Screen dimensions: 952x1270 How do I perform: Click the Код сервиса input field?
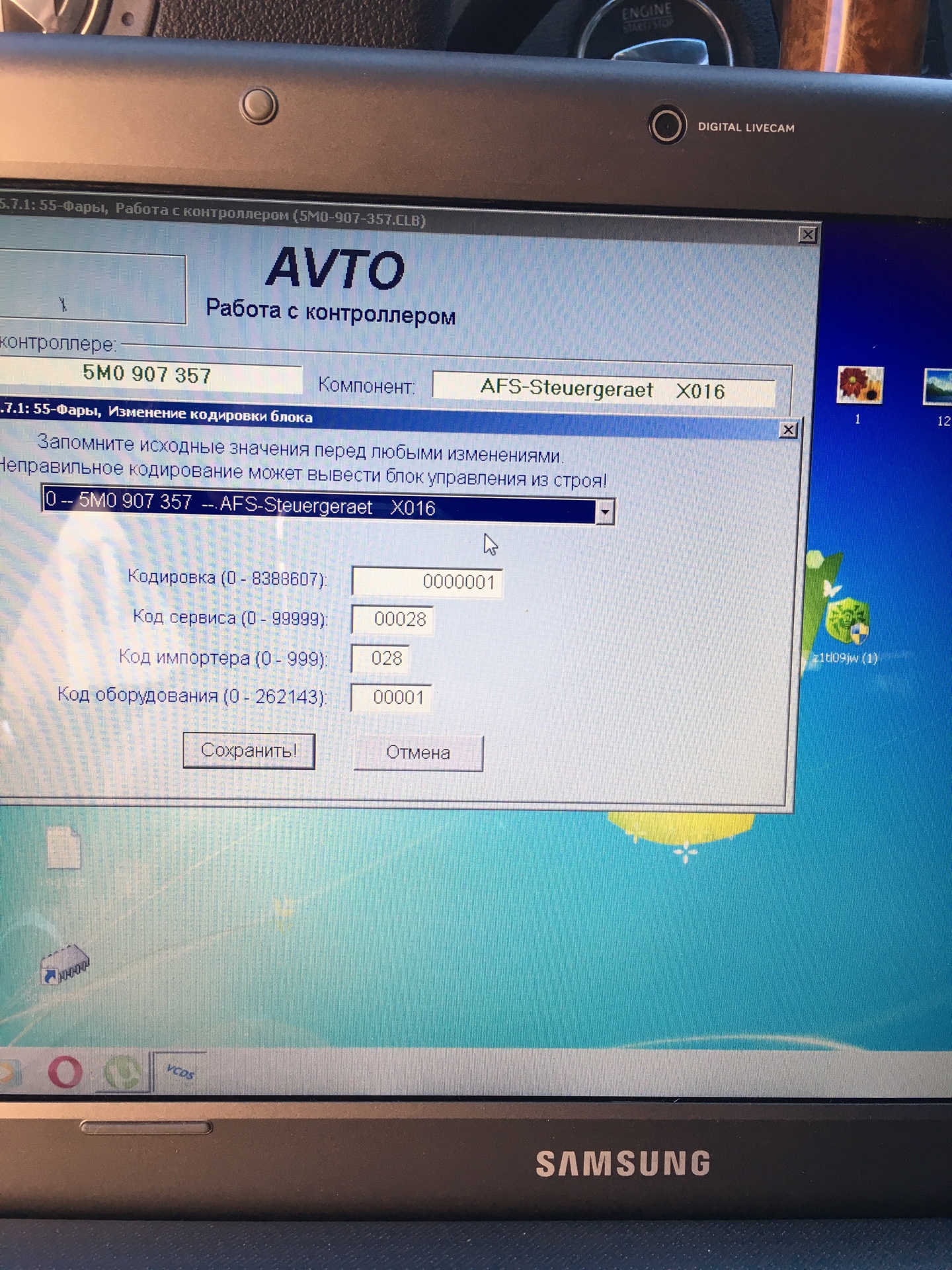coord(392,619)
